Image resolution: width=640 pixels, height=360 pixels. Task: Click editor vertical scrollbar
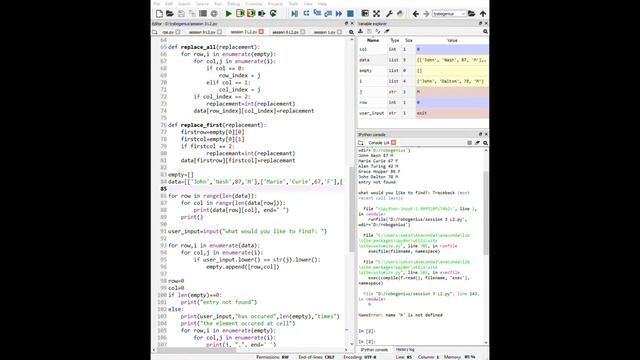352,208
